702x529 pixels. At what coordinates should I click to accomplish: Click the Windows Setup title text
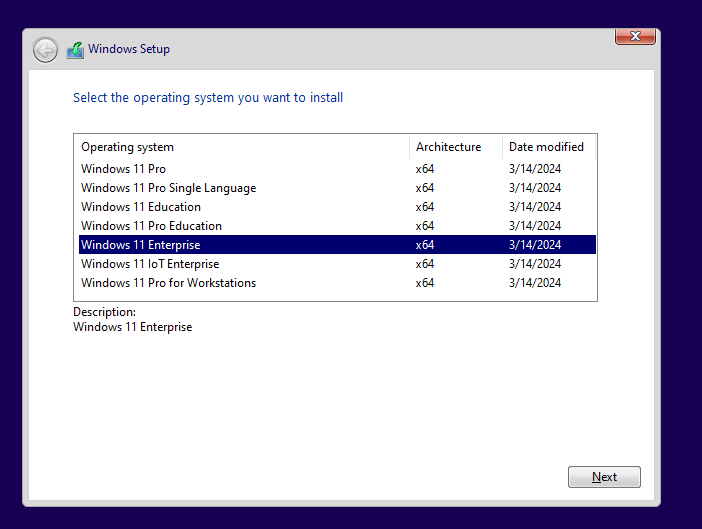click(129, 49)
